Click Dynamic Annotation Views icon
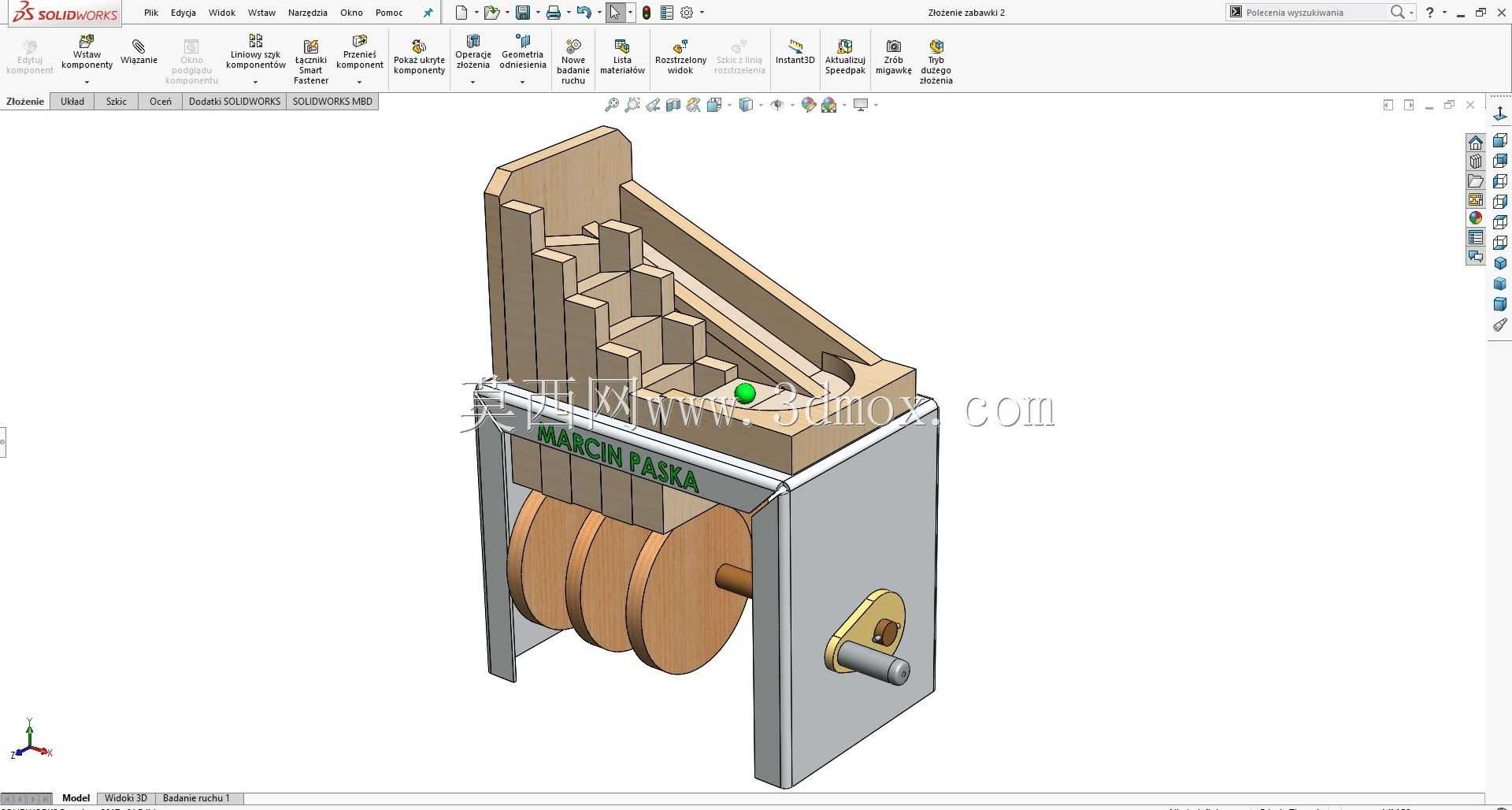Screen dimensions: 1512x810 [x=693, y=105]
